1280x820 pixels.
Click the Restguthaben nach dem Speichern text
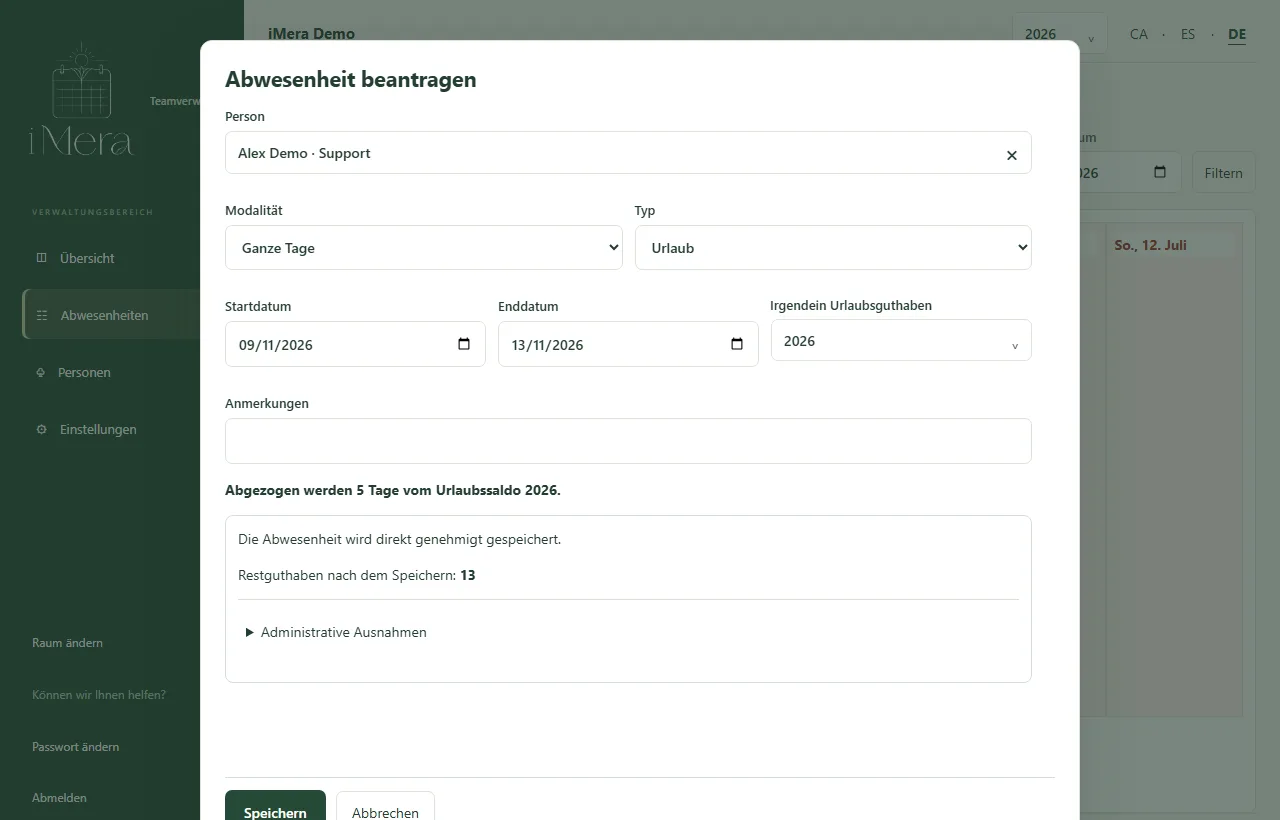tap(356, 575)
